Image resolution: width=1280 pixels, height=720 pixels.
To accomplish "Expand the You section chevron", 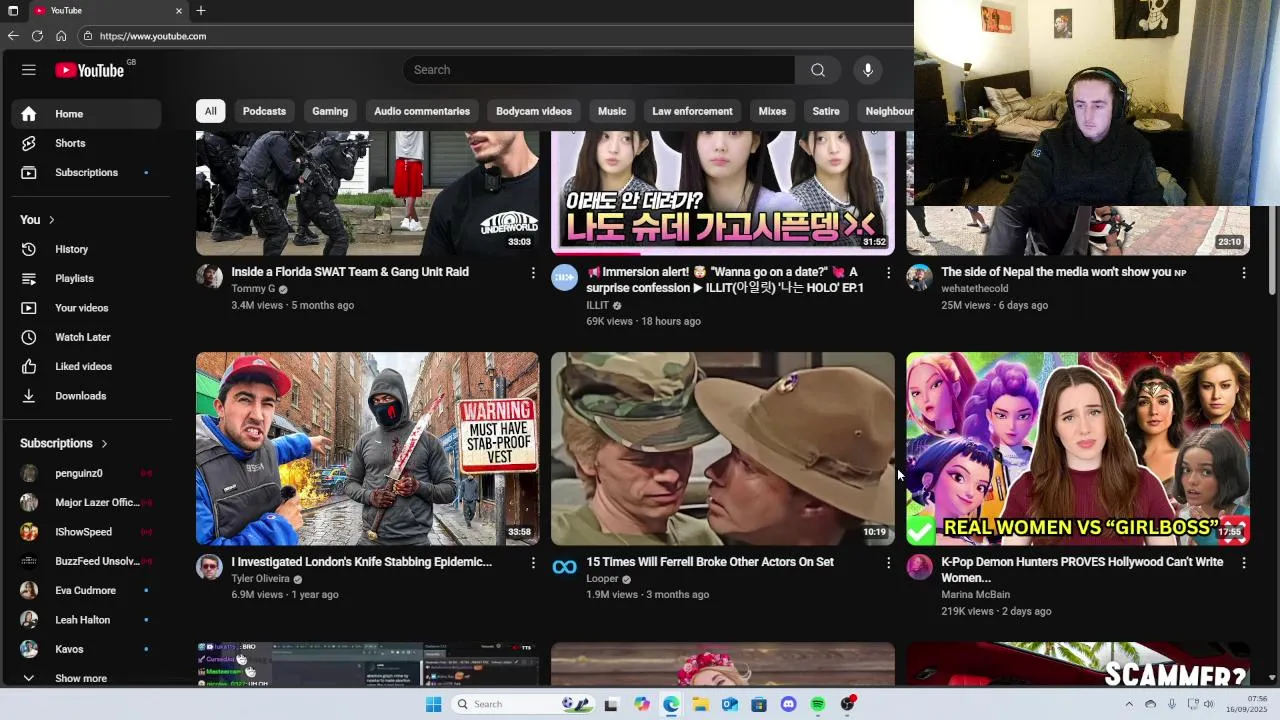I will [51, 220].
